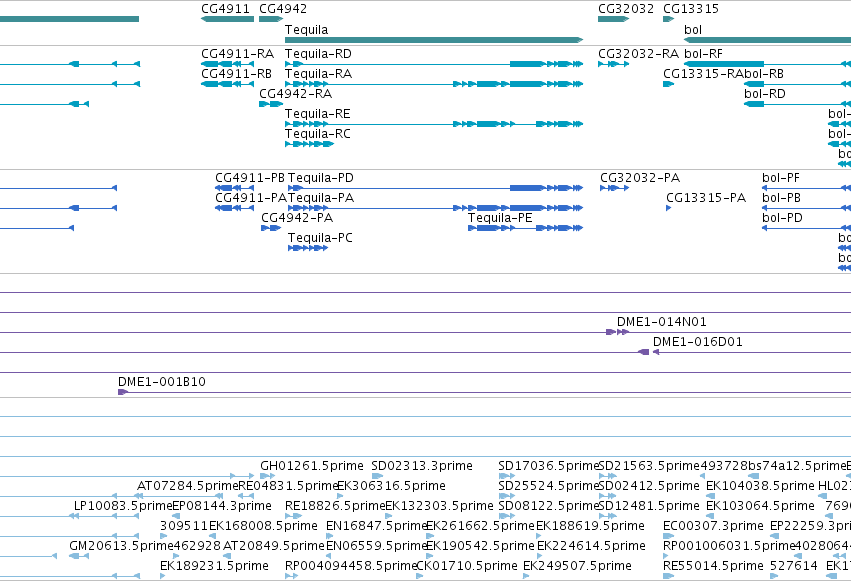Select protein CG4942-PA
Viewport: 851px width, 581px height.
tap(271, 228)
